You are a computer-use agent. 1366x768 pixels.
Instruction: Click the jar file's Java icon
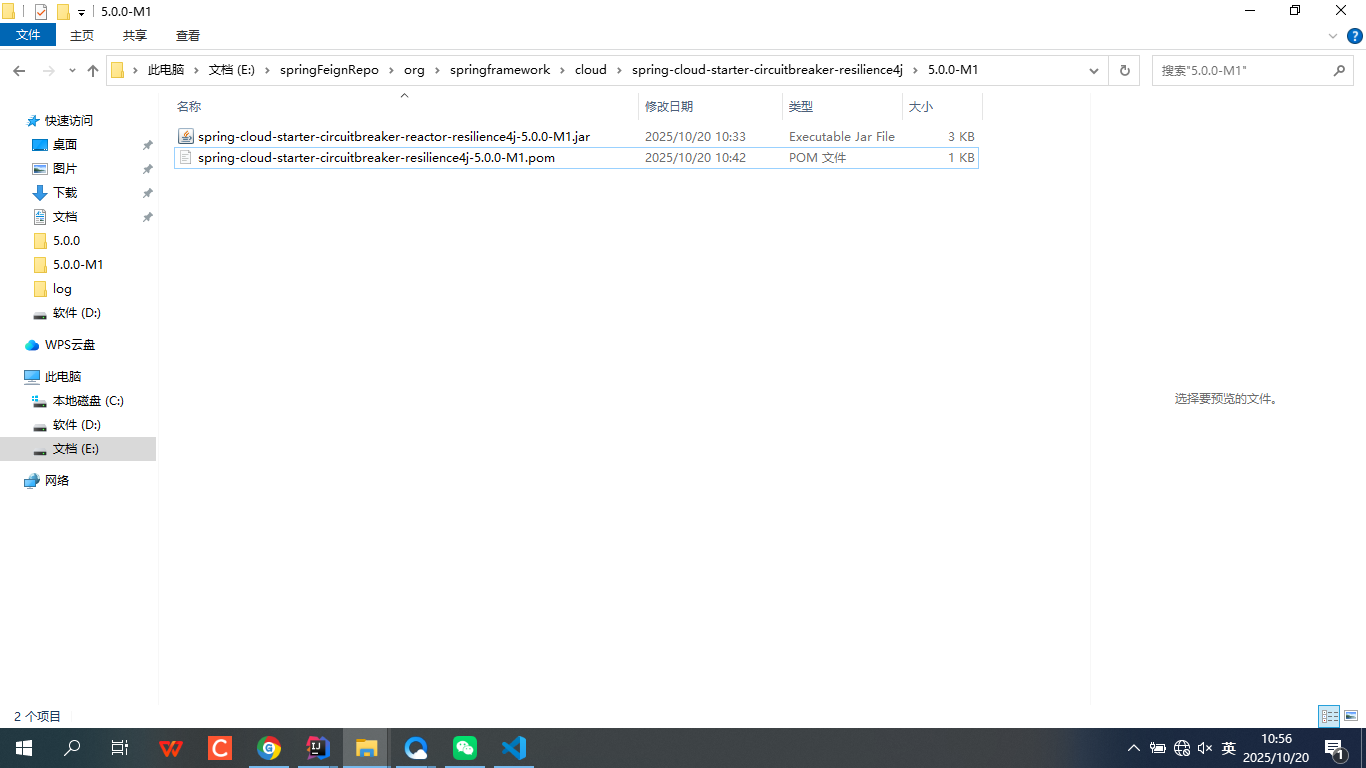click(x=185, y=136)
